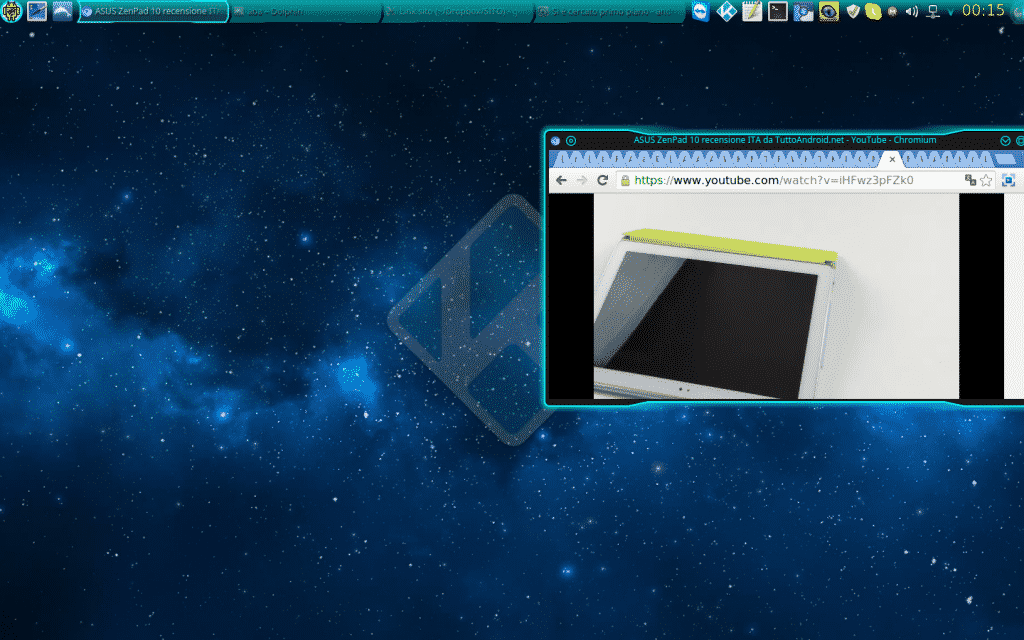The width and height of the screenshot is (1024, 640).
Task: Switch to the Dolphin window taskbar entry
Action: point(305,11)
